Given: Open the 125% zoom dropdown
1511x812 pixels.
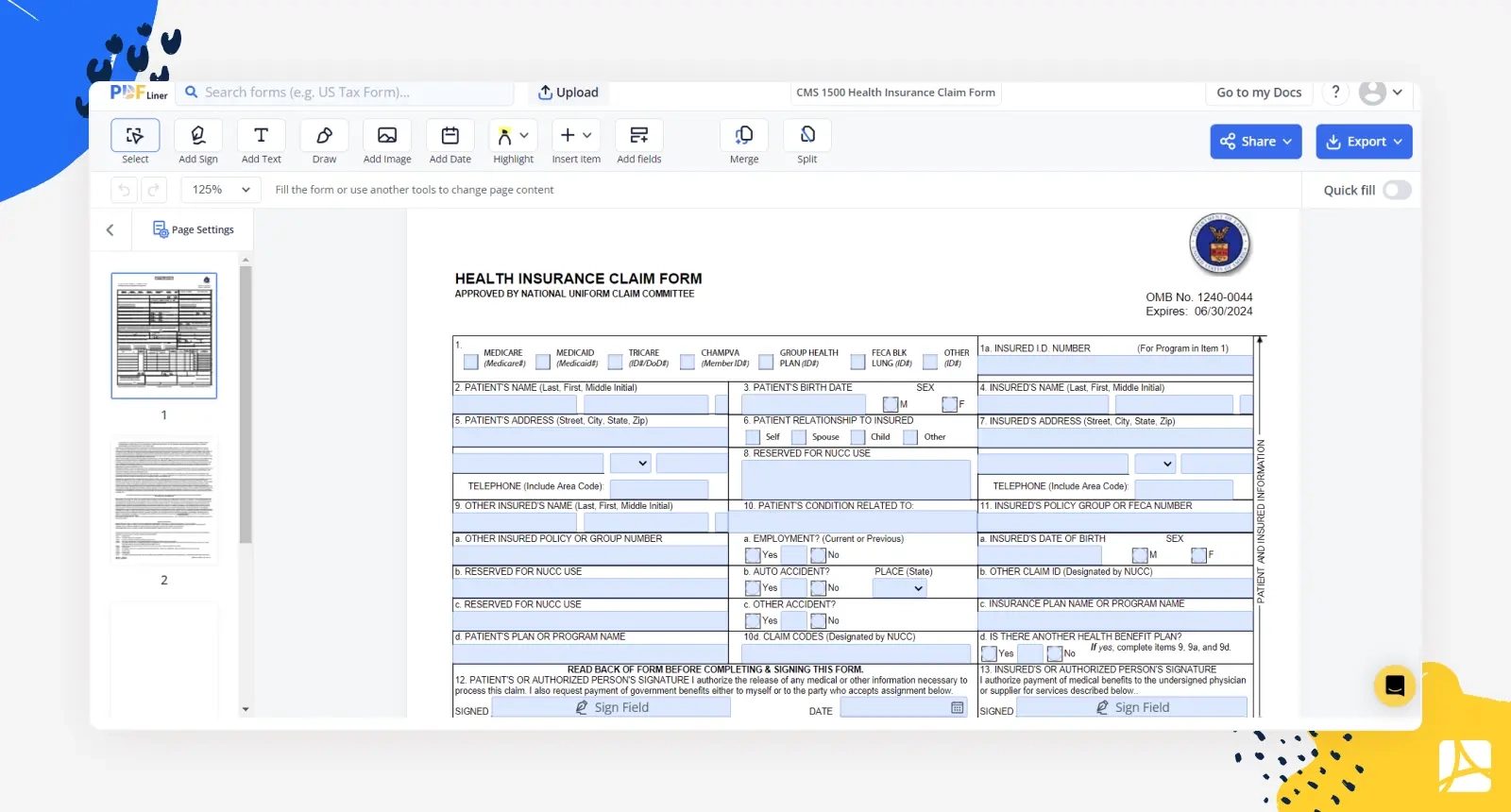Looking at the screenshot, I should pyautogui.click(x=221, y=190).
